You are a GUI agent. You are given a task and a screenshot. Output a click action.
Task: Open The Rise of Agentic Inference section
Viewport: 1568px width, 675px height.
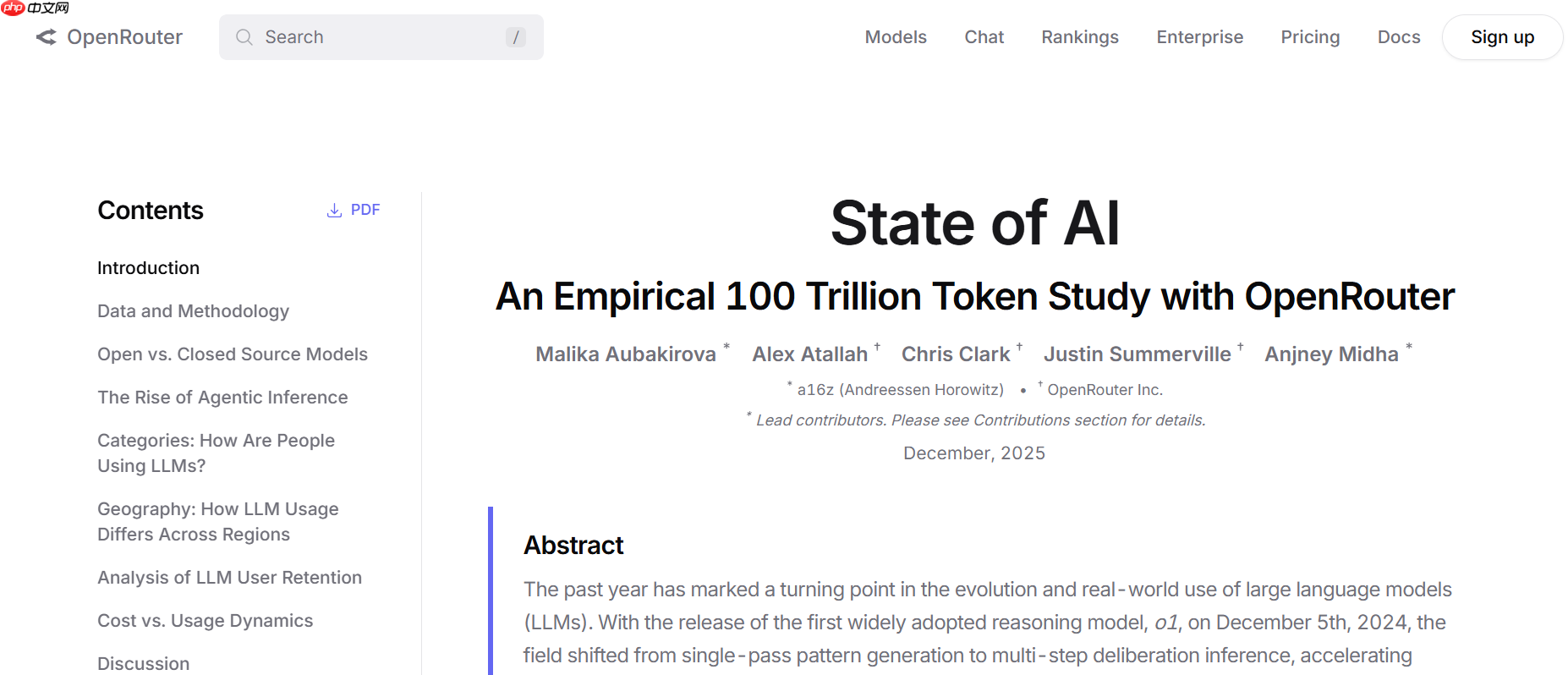(x=222, y=397)
